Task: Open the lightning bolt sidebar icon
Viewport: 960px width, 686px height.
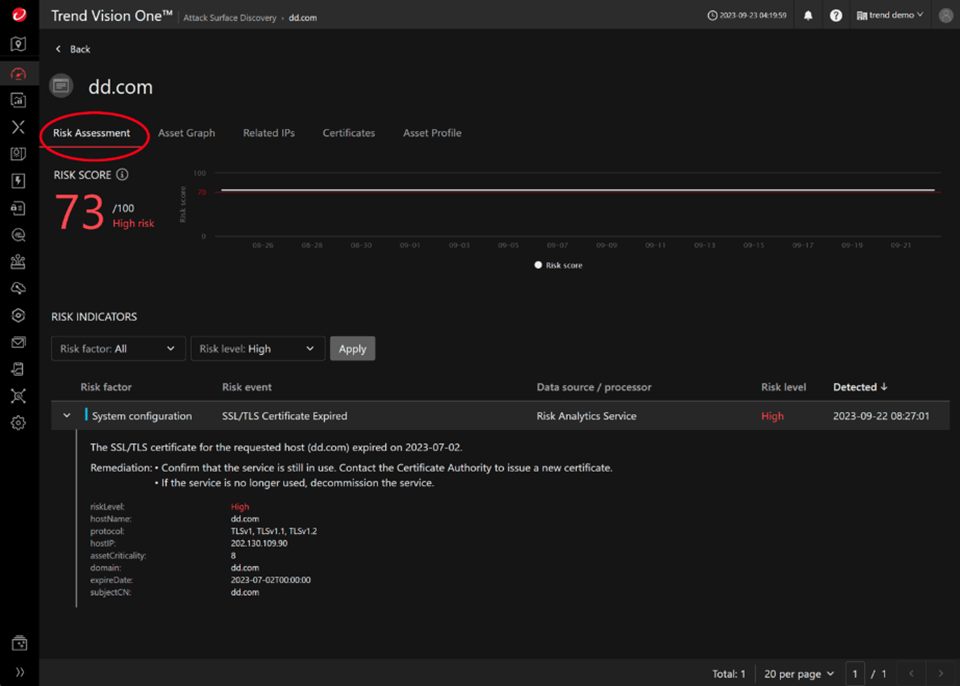Action: [18, 181]
